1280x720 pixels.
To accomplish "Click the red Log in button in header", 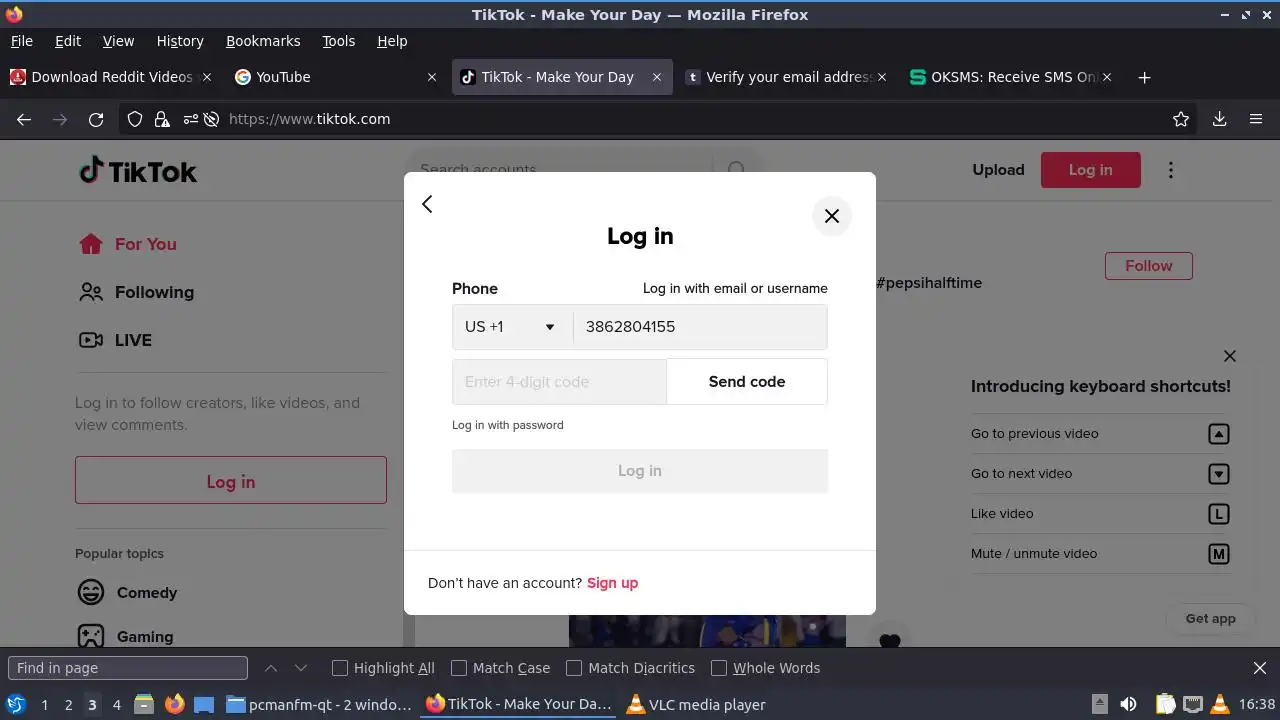I will pyautogui.click(x=1090, y=170).
